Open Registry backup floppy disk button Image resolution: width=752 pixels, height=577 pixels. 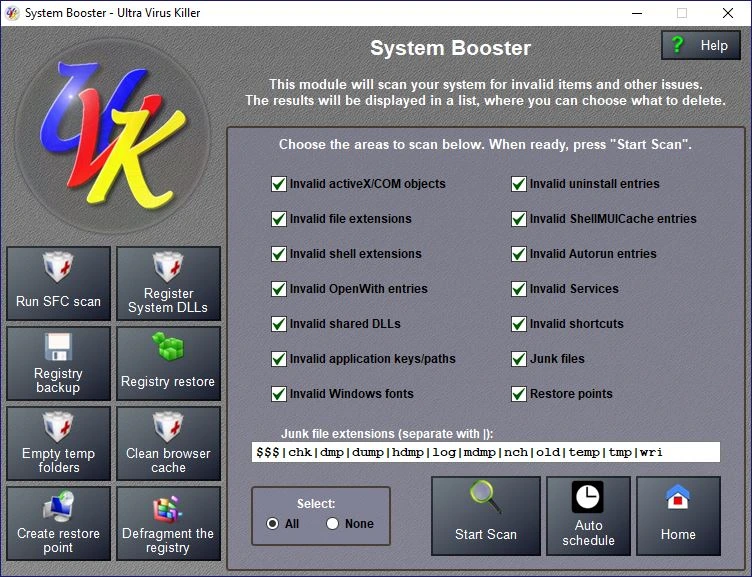coord(59,364)
